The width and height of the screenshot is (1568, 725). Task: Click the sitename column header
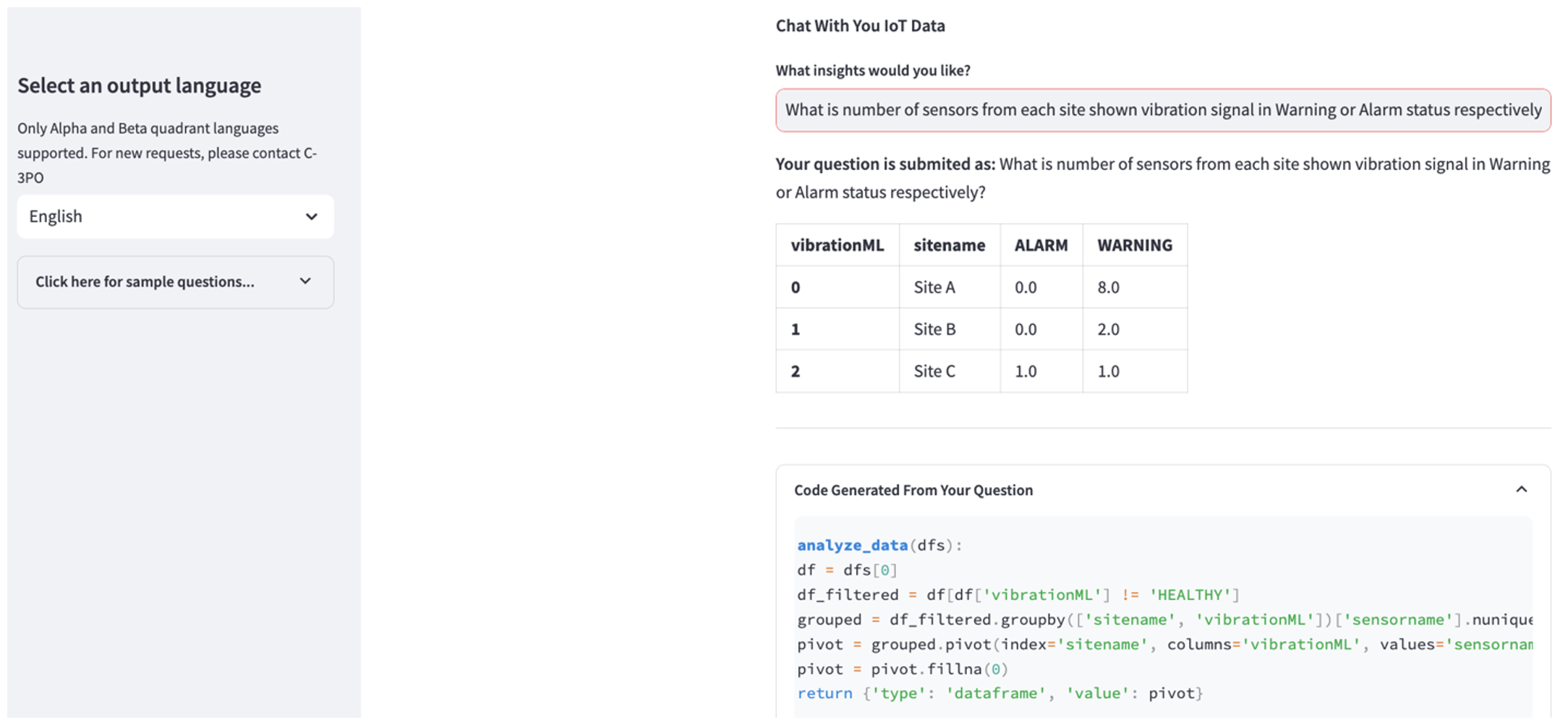click(949, 245)
